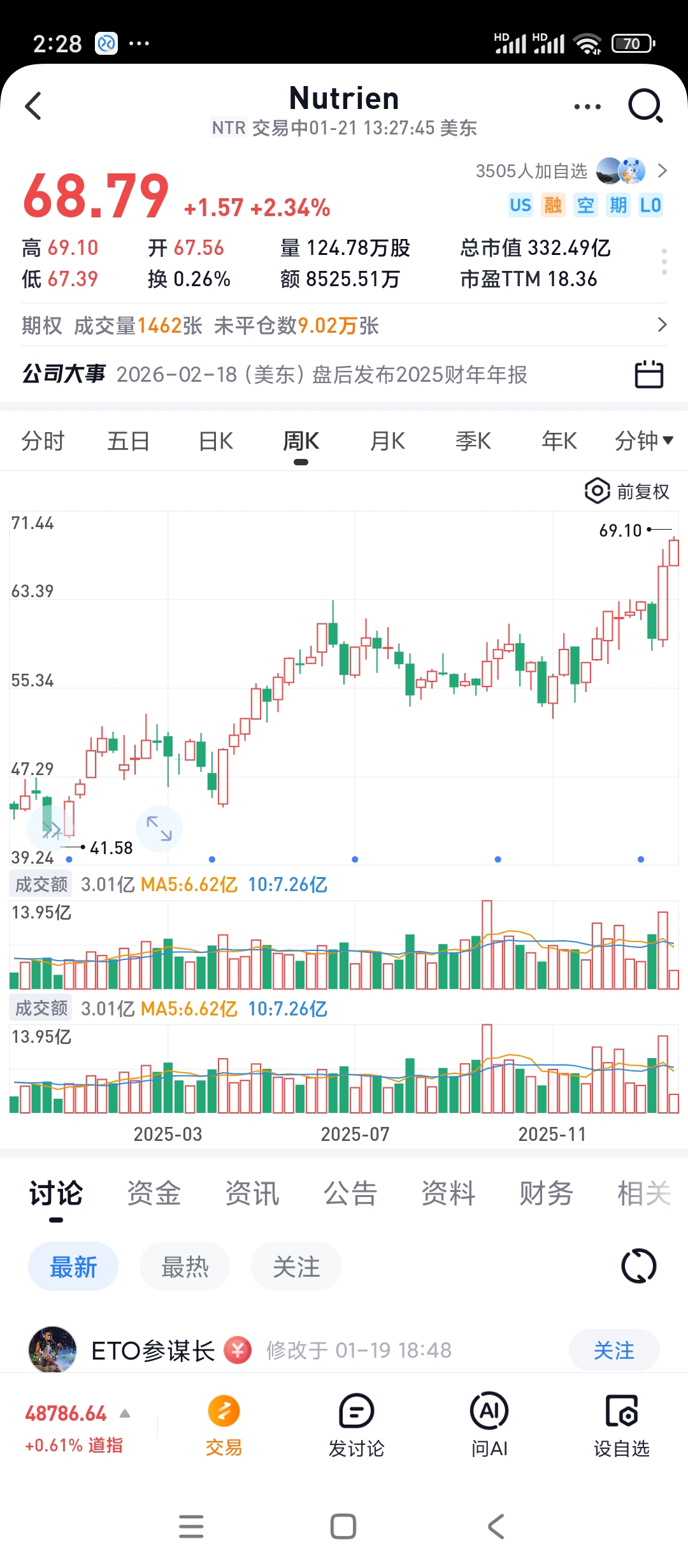688x1568 pixels.
Task: Tap the watchlist users avatar cluster
Action: (x=621, y=171)
